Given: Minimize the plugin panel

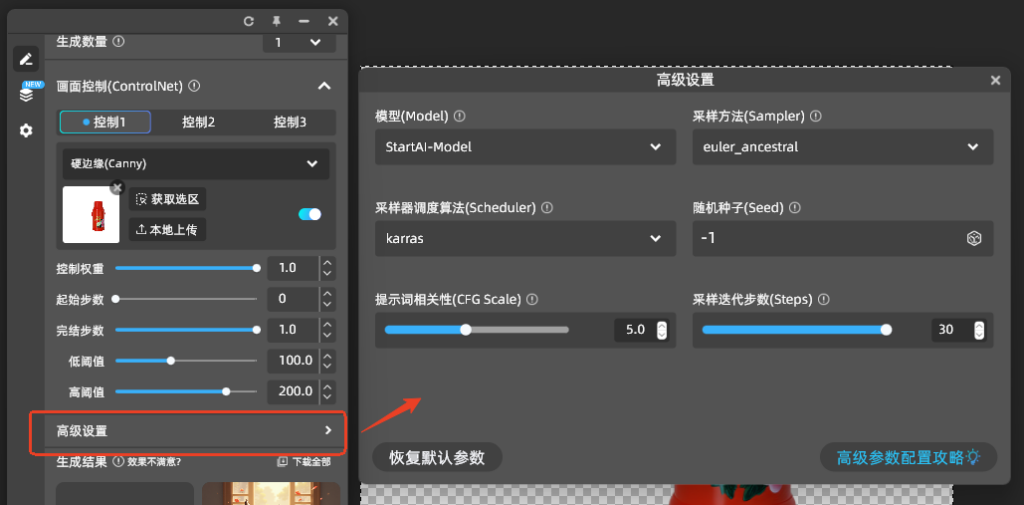Looking at the screenshot, I should [304, 22].
